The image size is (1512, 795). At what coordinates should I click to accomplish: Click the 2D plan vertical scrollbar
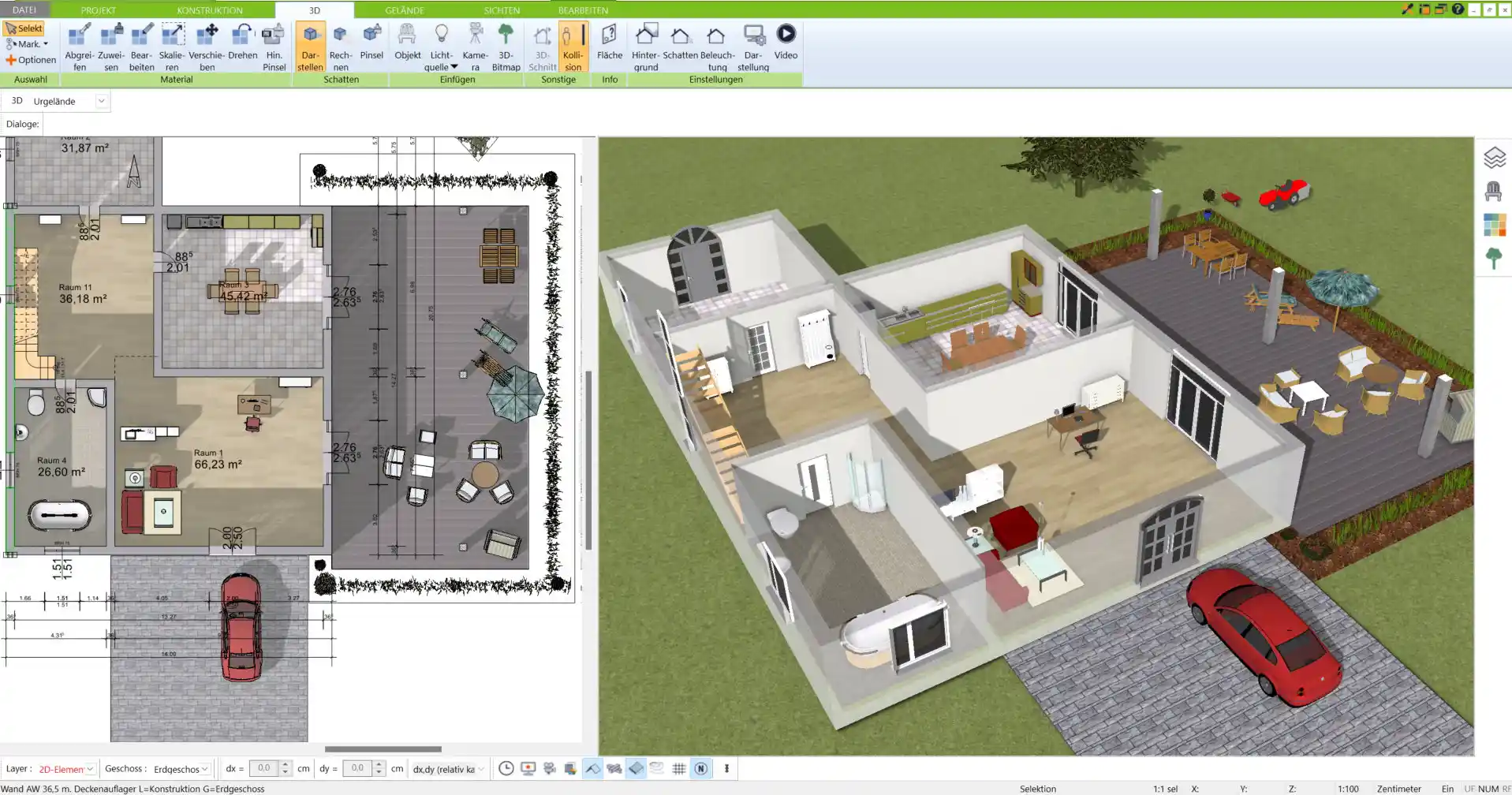(x=588, y=460)
